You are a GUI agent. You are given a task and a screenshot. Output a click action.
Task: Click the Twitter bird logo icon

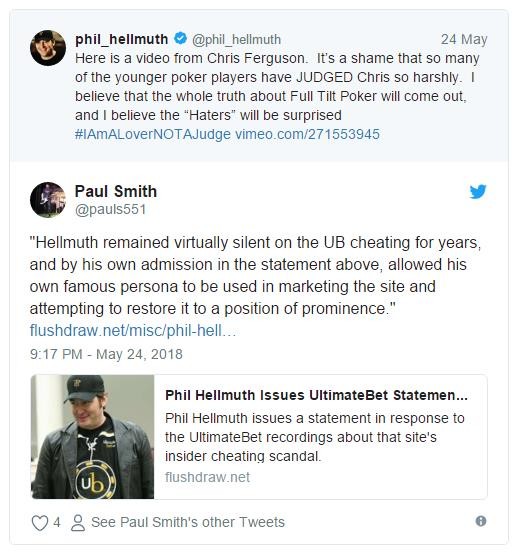point(478,191)
